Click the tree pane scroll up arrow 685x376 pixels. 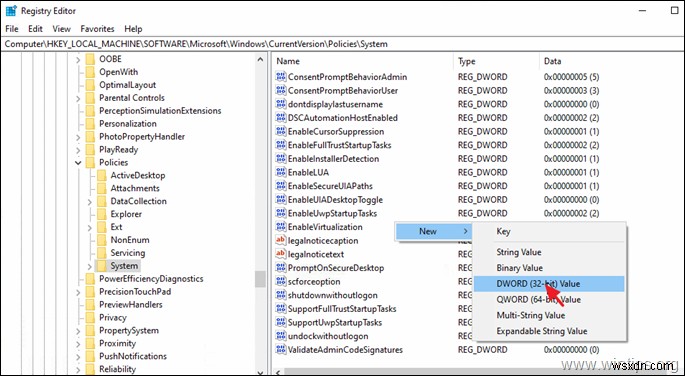click(260, 59)
